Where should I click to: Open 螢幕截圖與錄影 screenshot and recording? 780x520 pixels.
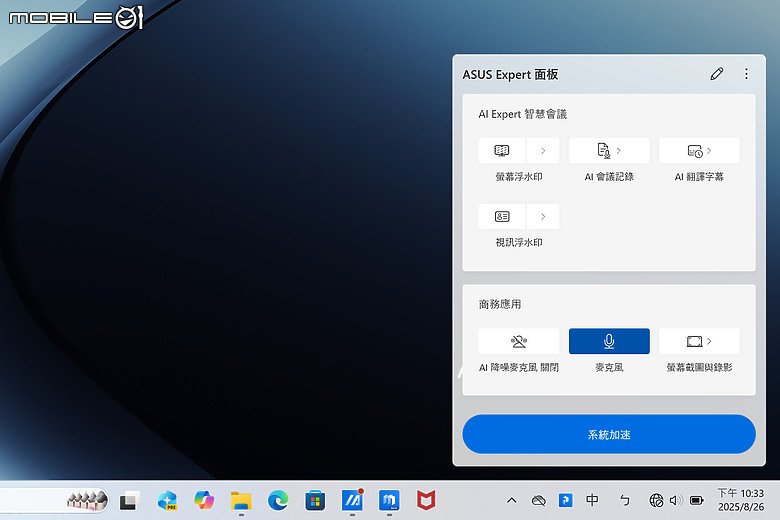pyautogui.click(x=699, y=341)
